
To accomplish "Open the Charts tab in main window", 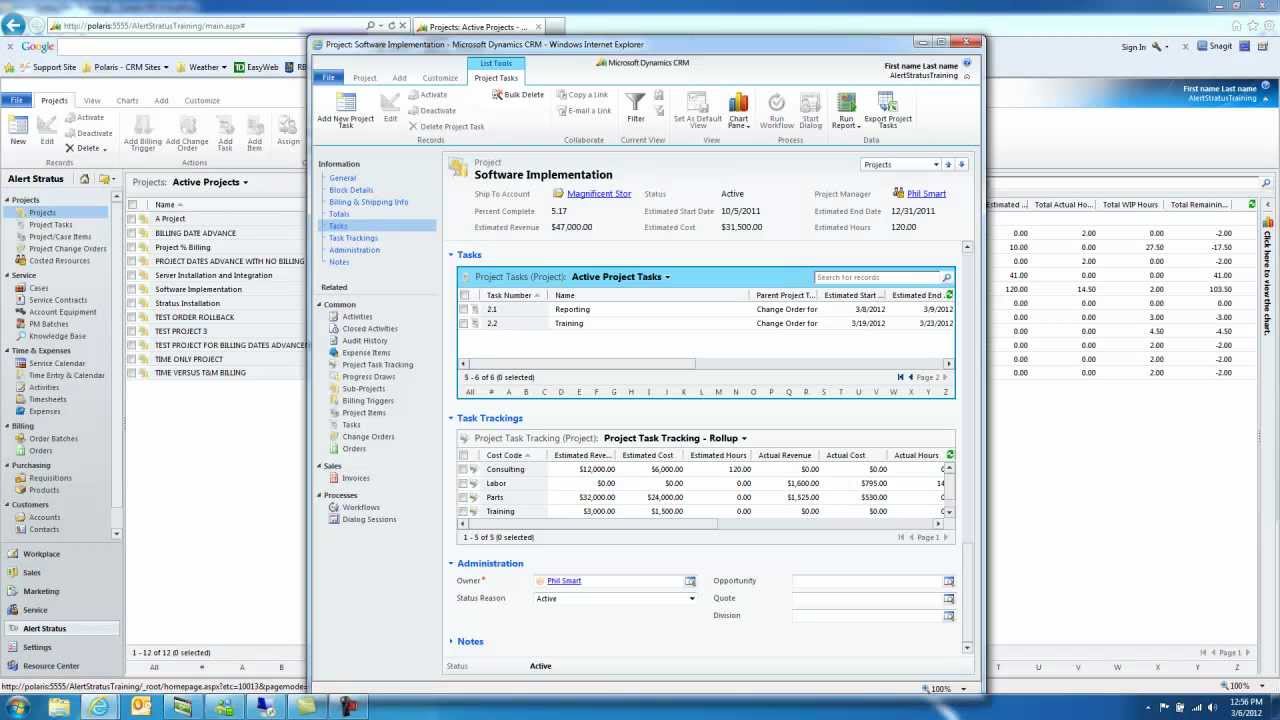I will (x=127, y=100).
